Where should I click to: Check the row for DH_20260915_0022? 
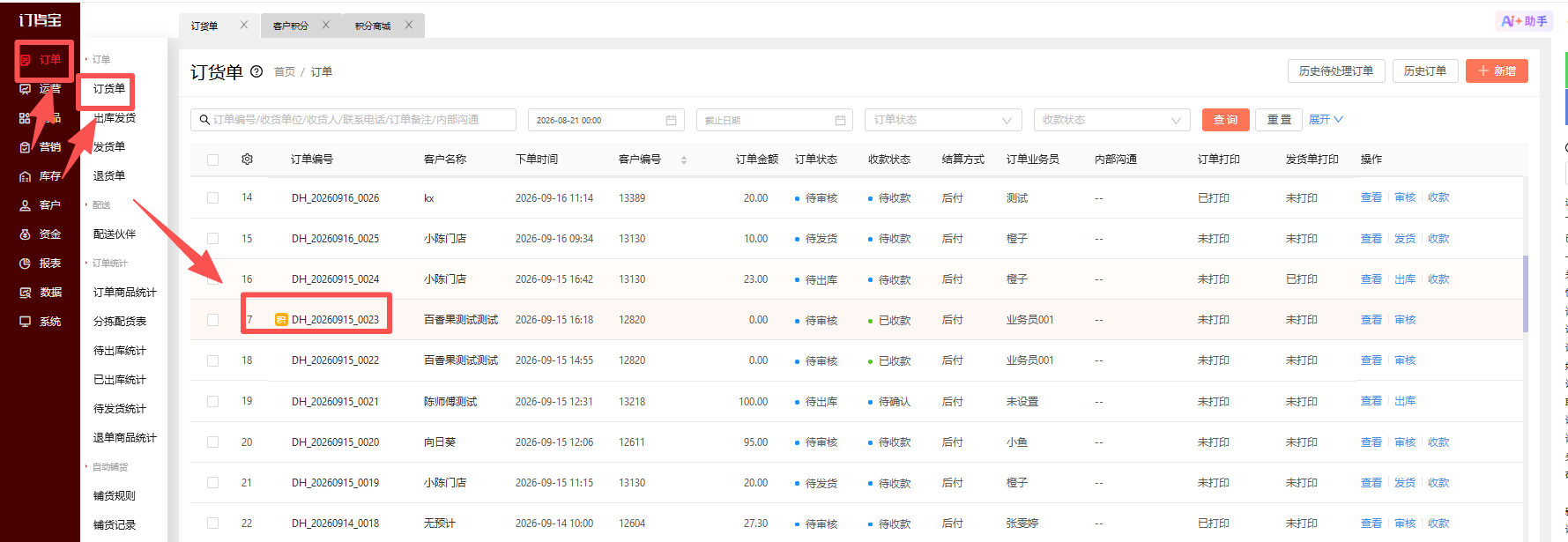click(x=212, y=360)
